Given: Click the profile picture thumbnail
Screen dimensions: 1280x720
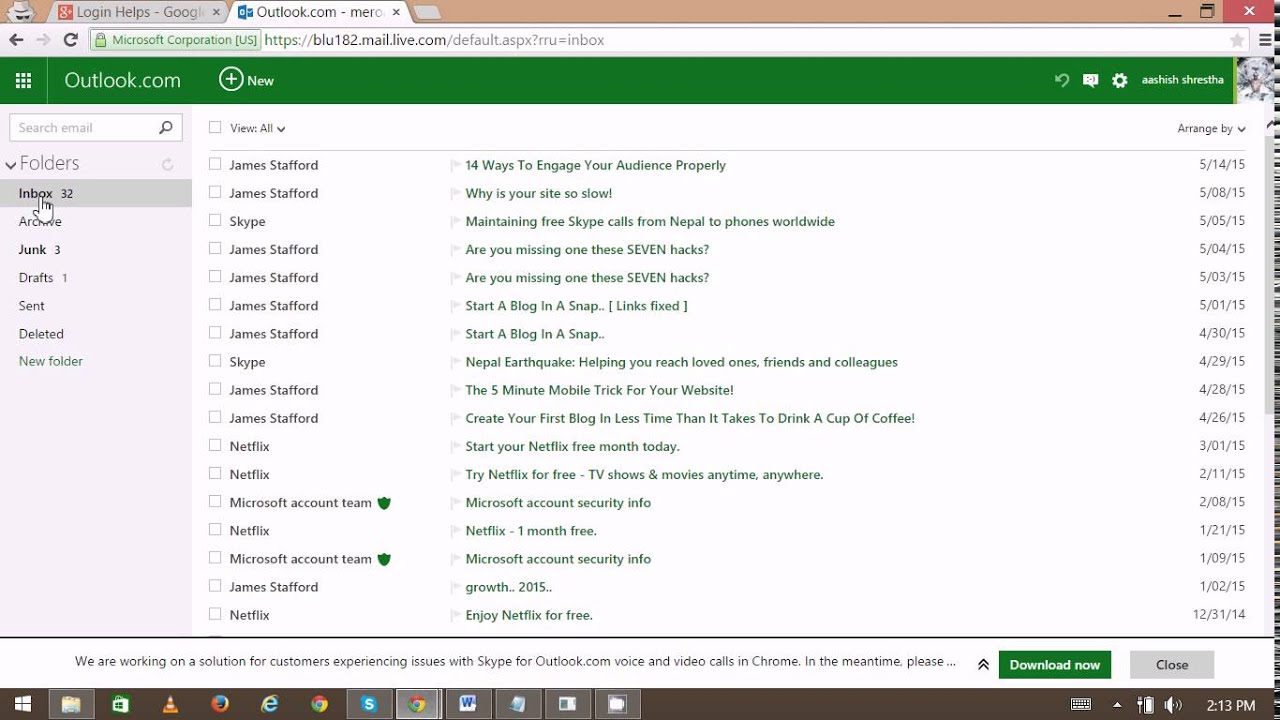Looking at the screenshot, I should pyautogui.click(x=1257, y=80).
